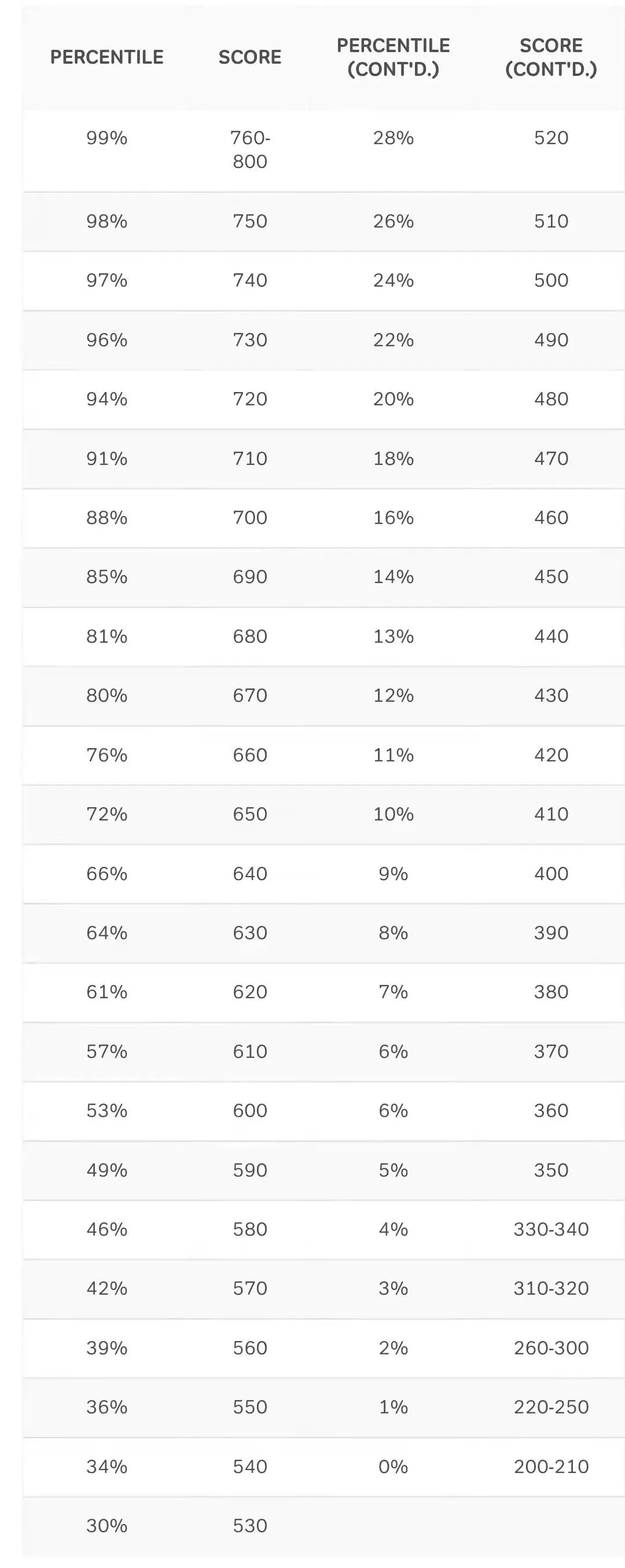This screenshot has height=1568, width=625.
Task: Select the 30% percentile cell
Action: [x=106, y=1525]
